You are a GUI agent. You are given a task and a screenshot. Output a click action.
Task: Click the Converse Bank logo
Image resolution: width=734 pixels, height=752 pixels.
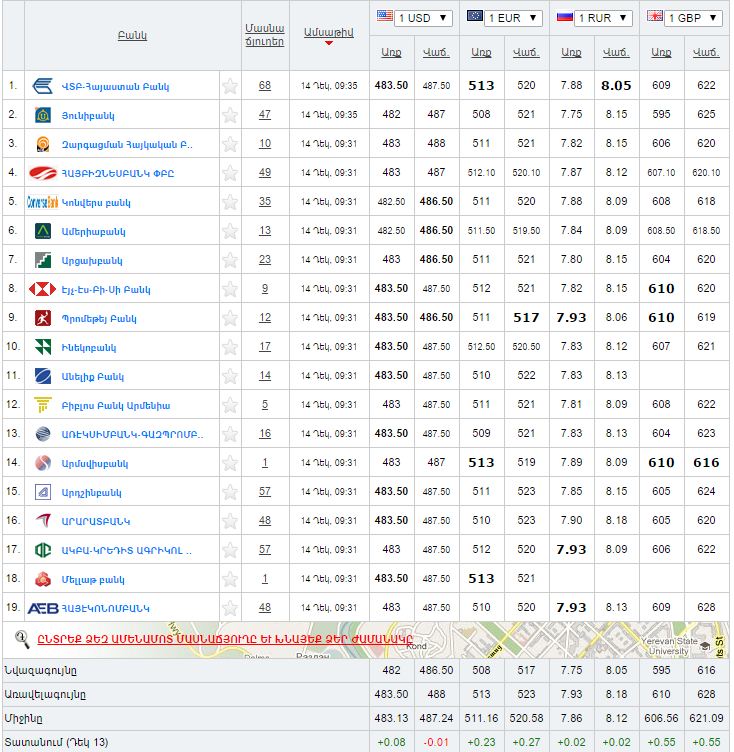click(42, 202)
